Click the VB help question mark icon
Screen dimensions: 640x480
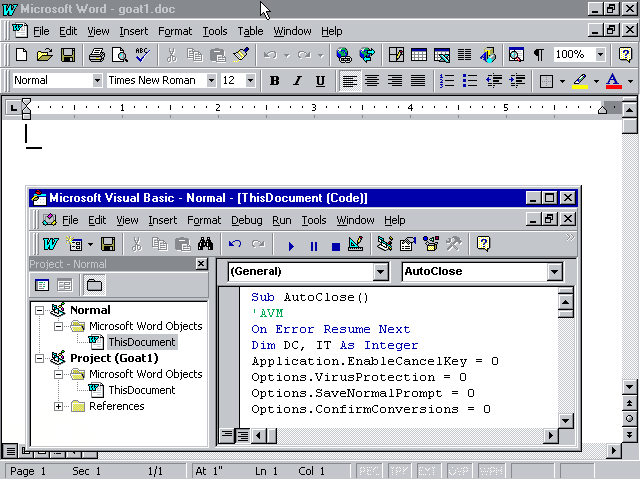click(x=483, y=244)
